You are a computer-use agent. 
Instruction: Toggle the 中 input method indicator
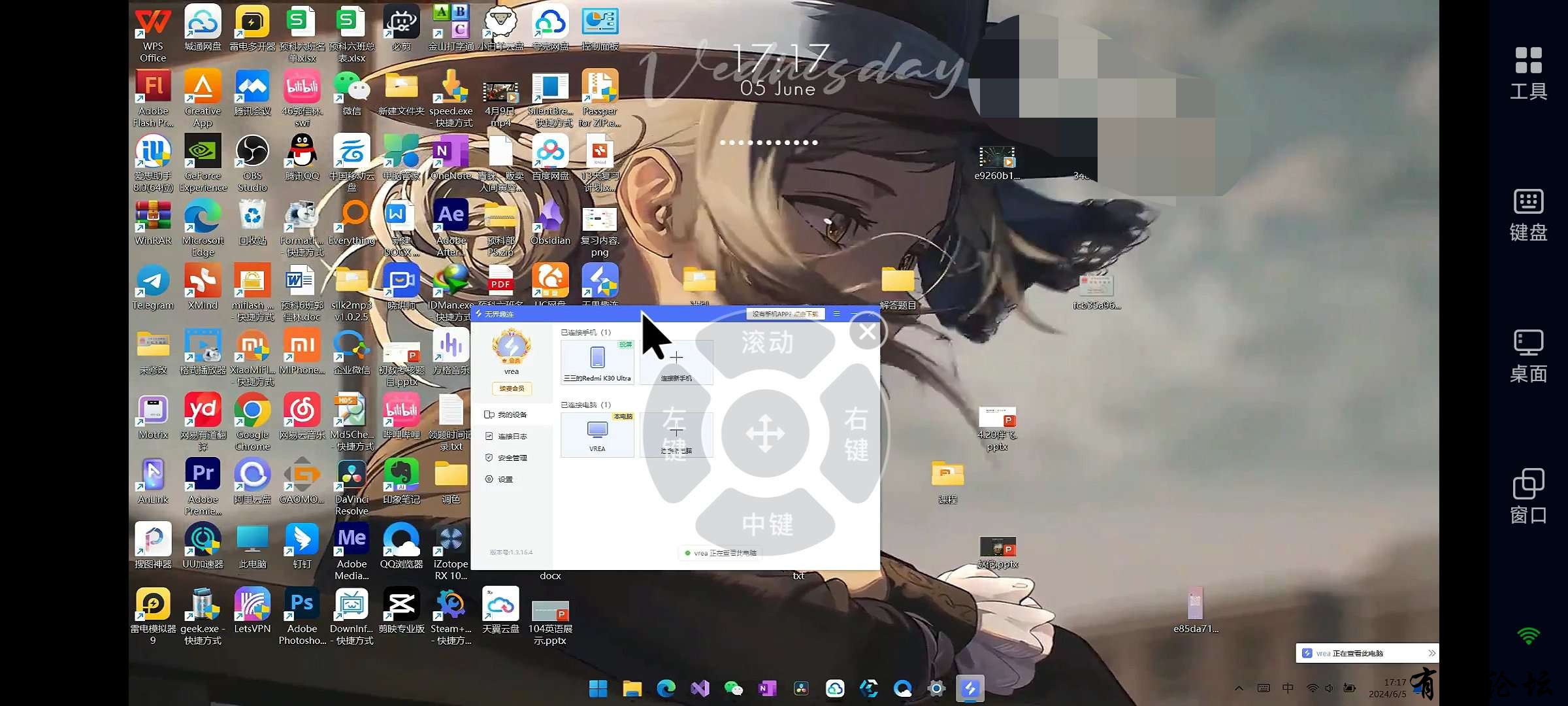[x=1288, y=688]
